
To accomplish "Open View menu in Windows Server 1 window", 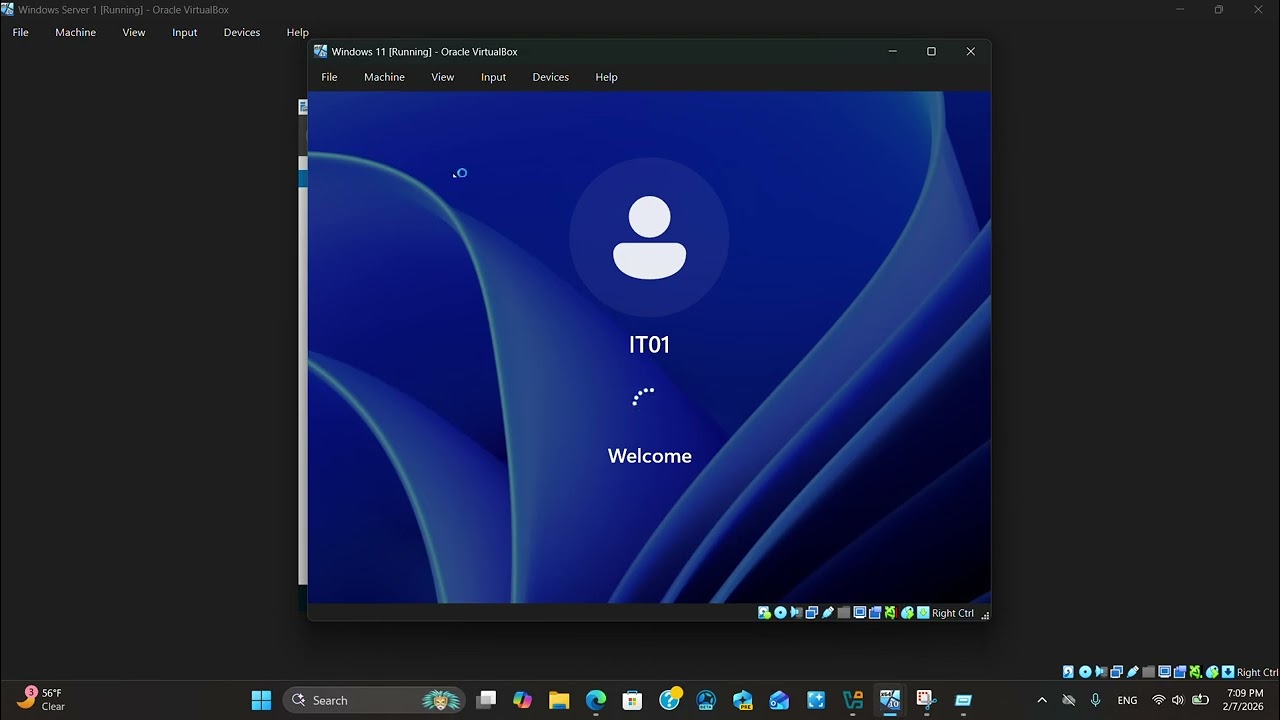I will coord(134,32).
